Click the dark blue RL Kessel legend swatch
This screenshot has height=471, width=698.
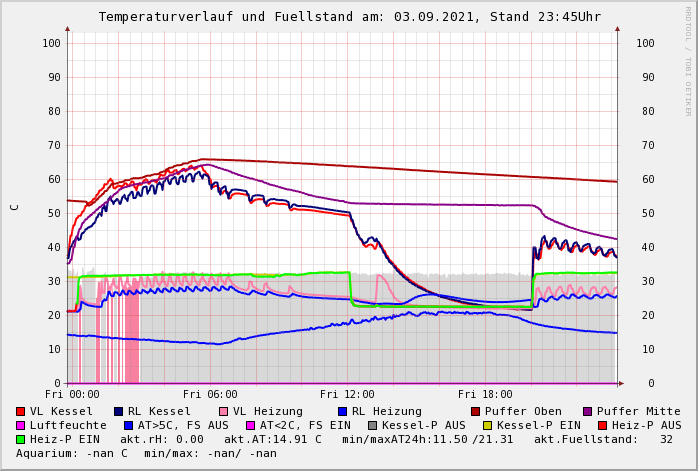(x=118, y=412)
